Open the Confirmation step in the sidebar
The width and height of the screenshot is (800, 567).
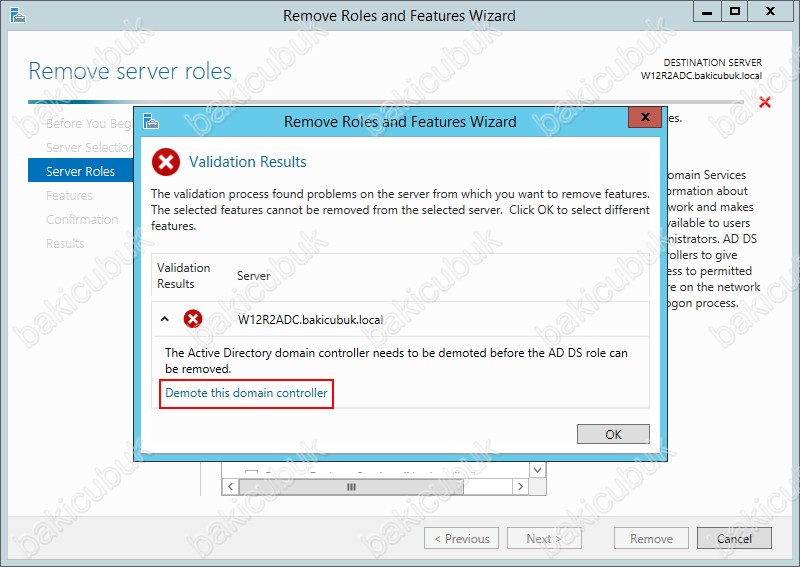point(82,219)
